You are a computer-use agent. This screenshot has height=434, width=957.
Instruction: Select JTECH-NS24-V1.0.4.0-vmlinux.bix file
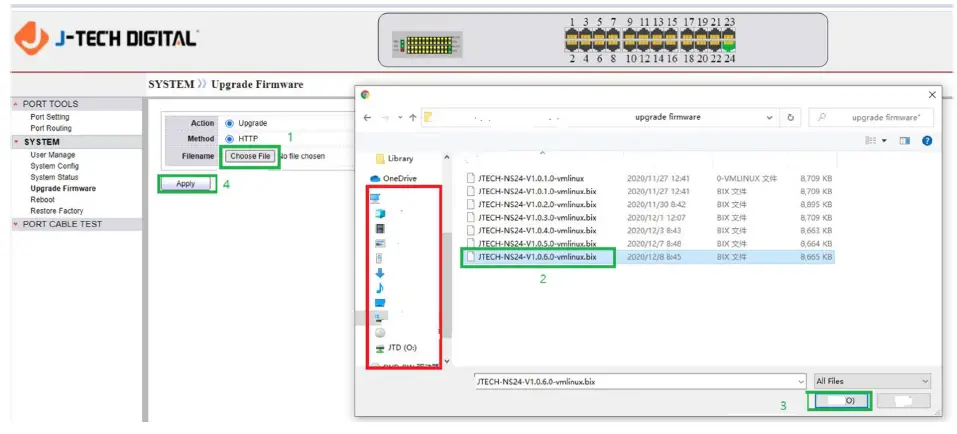tap(532, 231)
